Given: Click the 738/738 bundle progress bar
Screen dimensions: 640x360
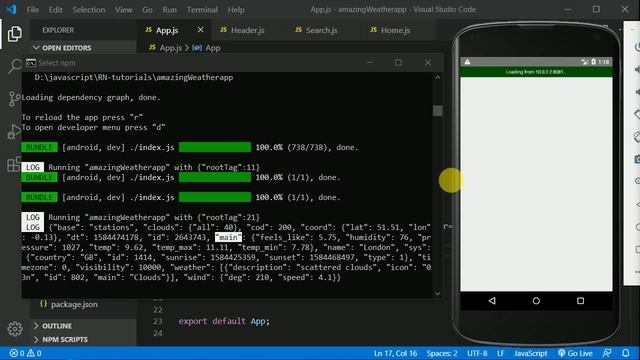Looking at the screenshot, I should click(x=215, y=147).
